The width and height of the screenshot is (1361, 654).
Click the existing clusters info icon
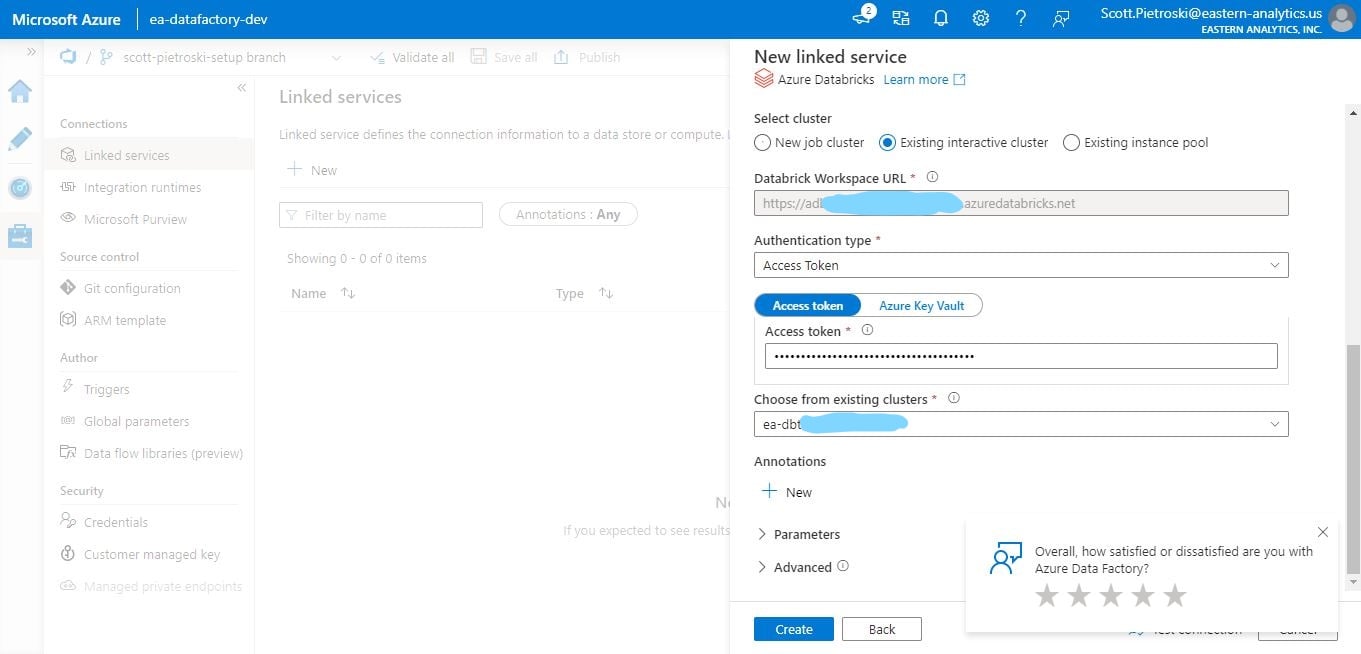(954, 398)
